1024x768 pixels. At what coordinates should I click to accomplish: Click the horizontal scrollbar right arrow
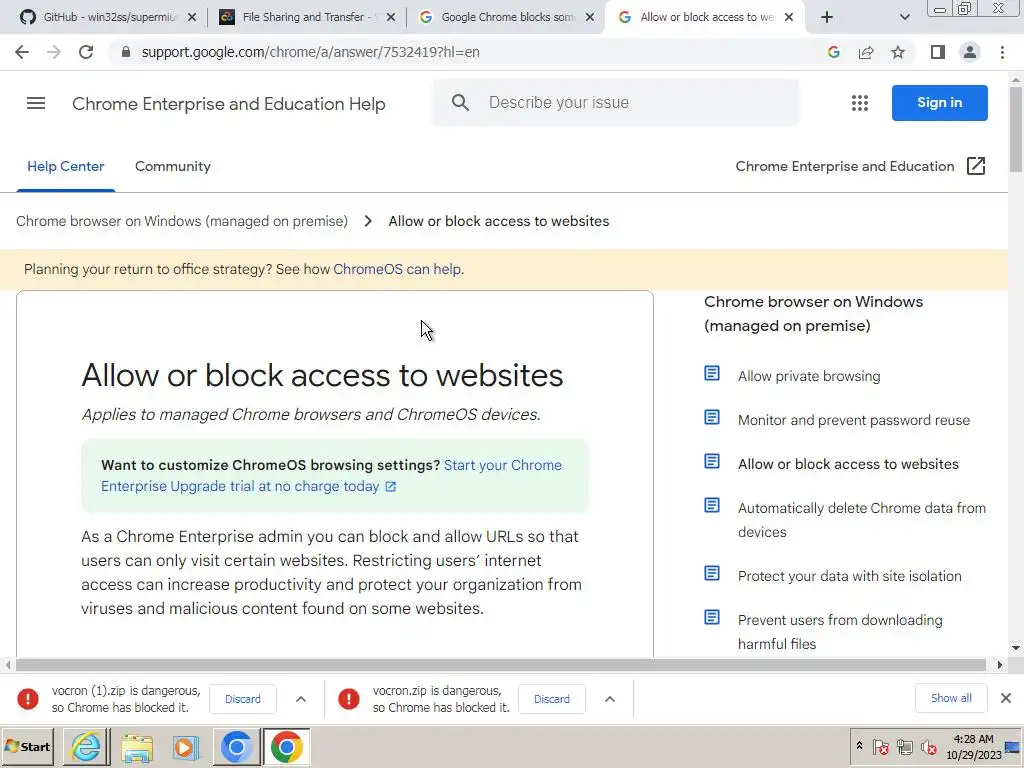tap(999, 665)
